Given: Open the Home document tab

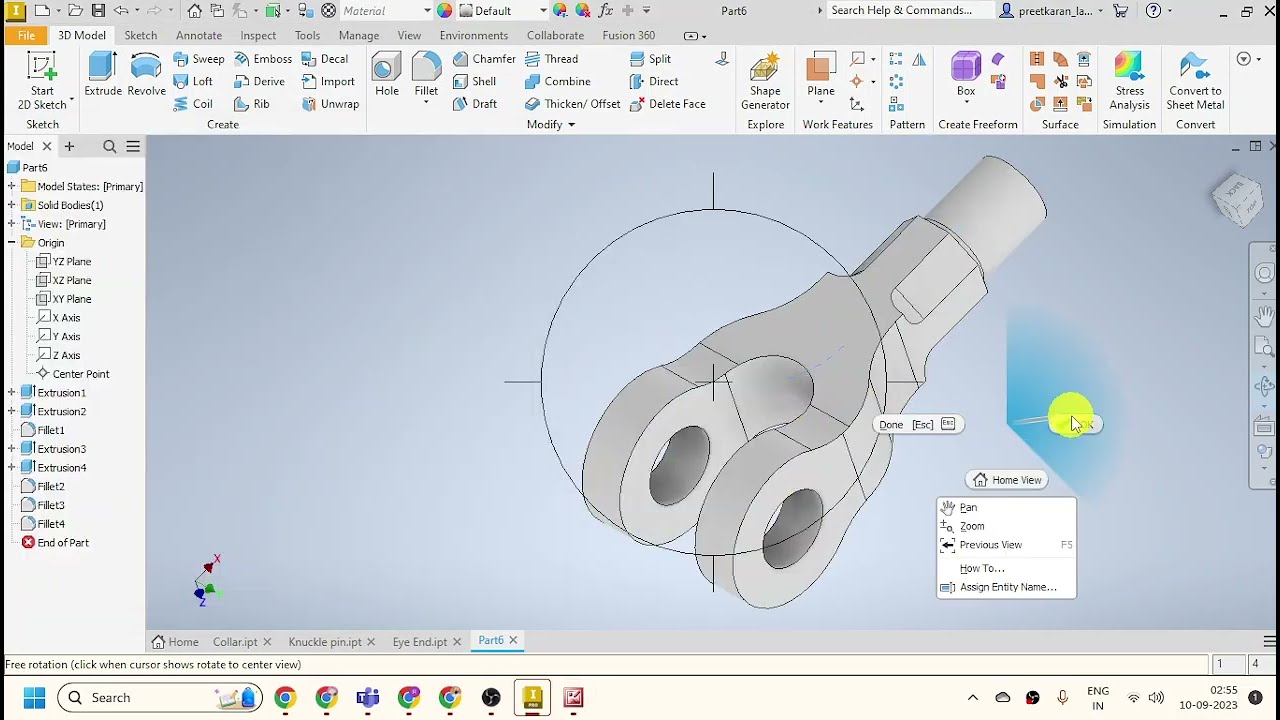Looking at the screenshot, I should 175,642.
